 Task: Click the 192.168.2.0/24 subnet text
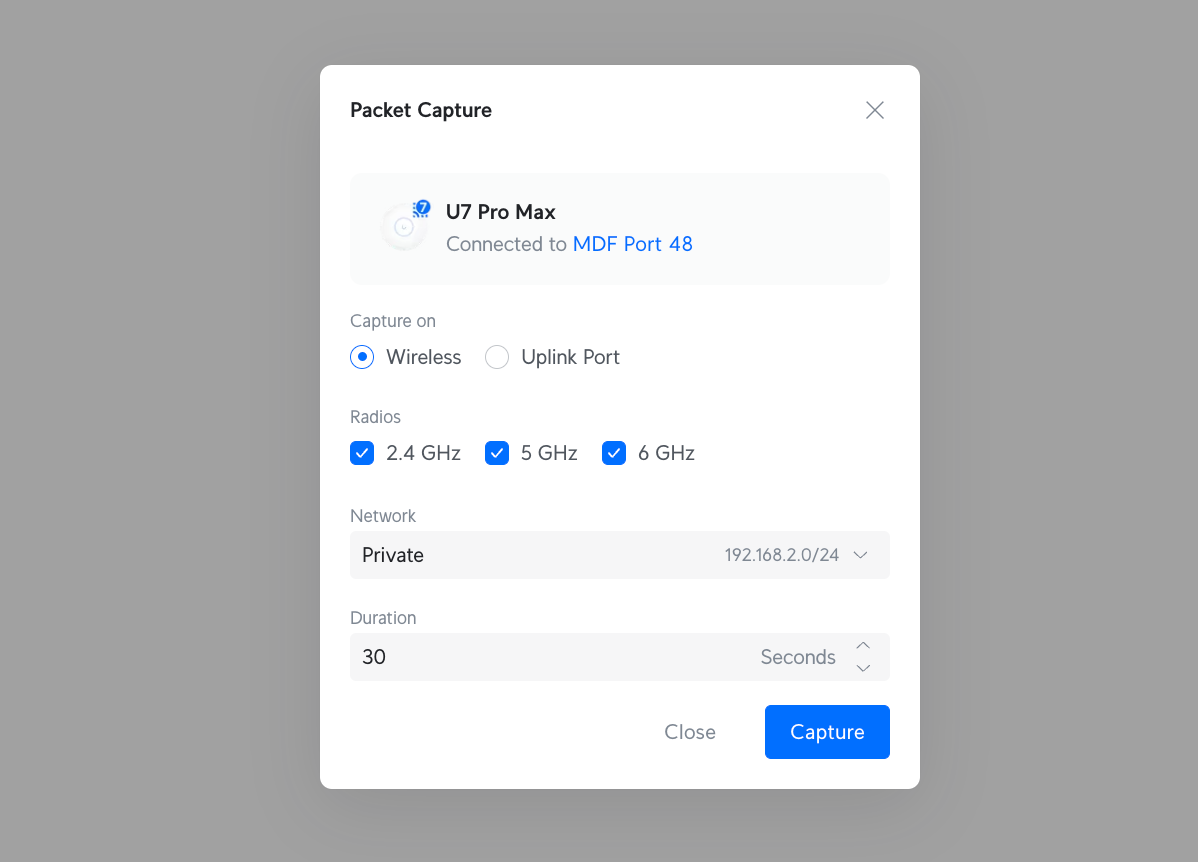pos(782,555)
